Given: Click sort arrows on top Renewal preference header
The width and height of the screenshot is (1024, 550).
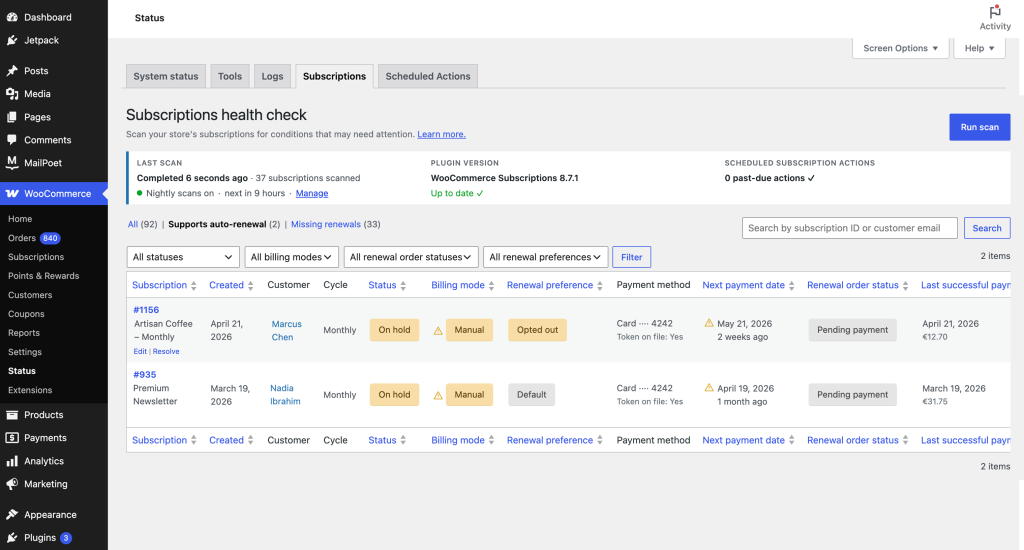Looking at the screenshot, I should pyautogui.click(x=600, y=285).
